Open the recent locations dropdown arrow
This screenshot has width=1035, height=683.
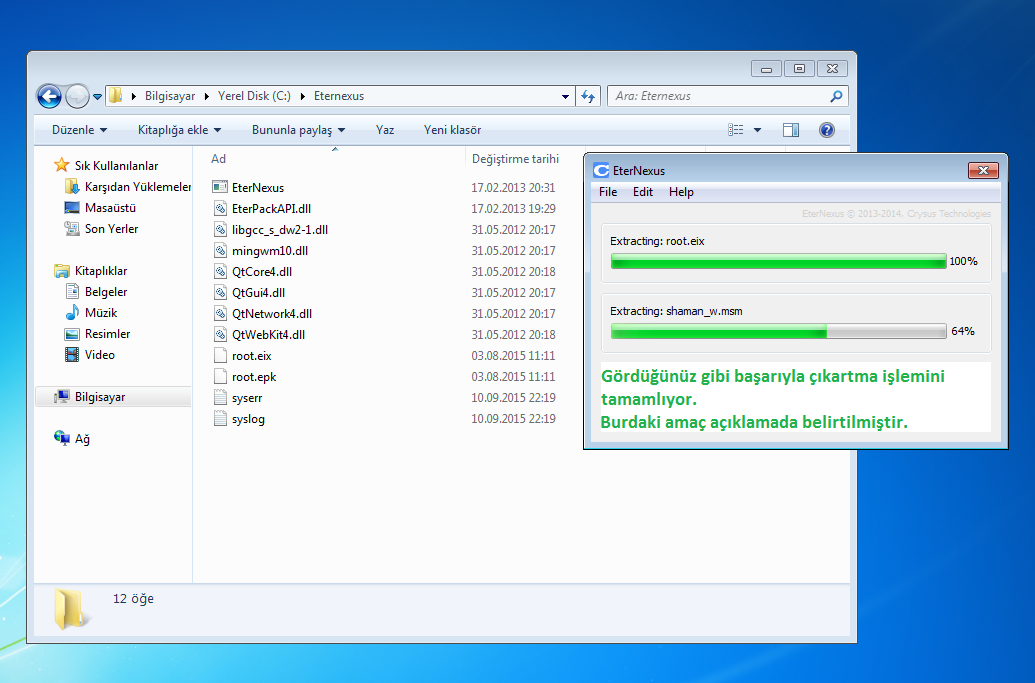pos(98,97)
